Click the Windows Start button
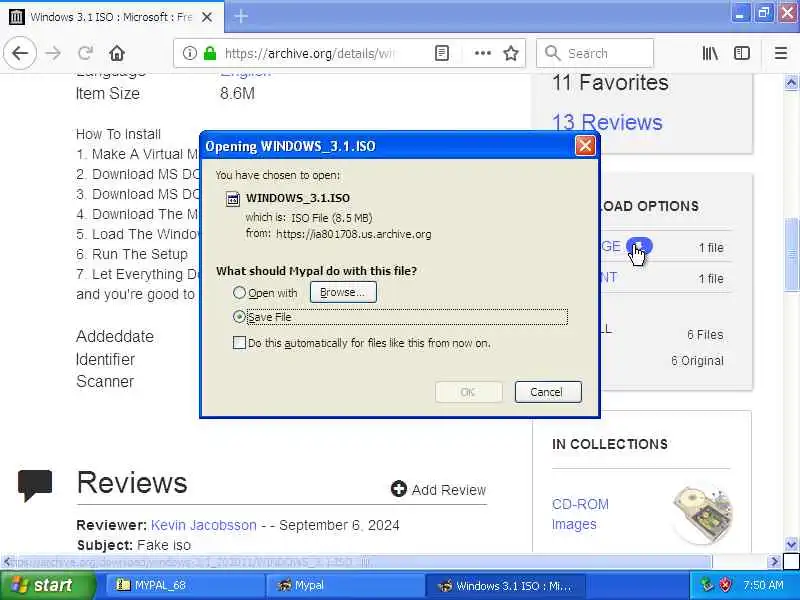The width and height of the screenshot is (800, 600). [x=47, y=585]
